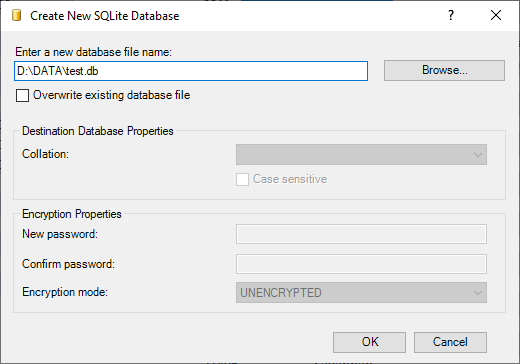Click the question mark help icon
Image resolution: width=520 pixels, height=364 pixels.
451,15
